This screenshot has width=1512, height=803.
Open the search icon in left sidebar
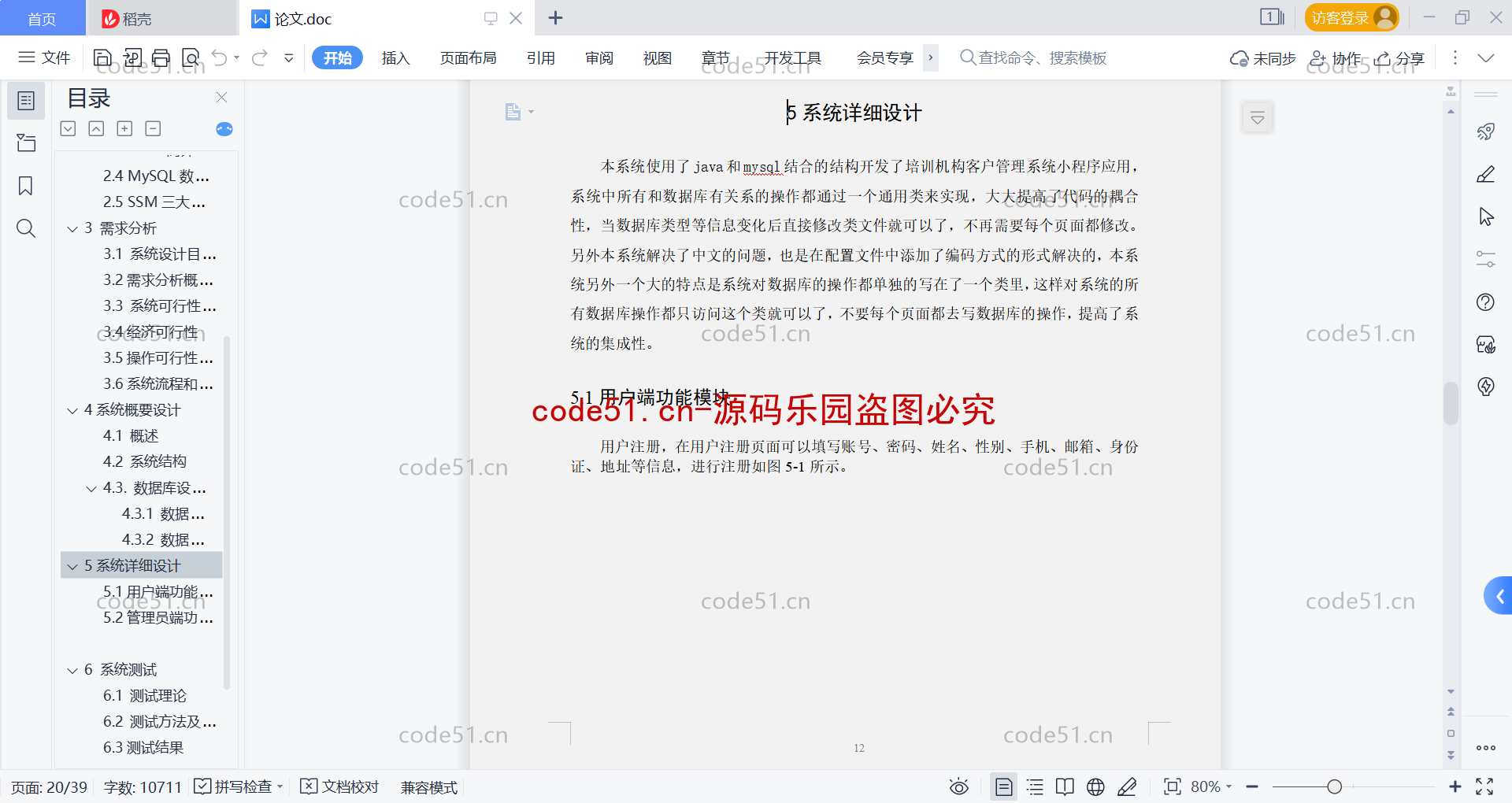tap(26, 228)
